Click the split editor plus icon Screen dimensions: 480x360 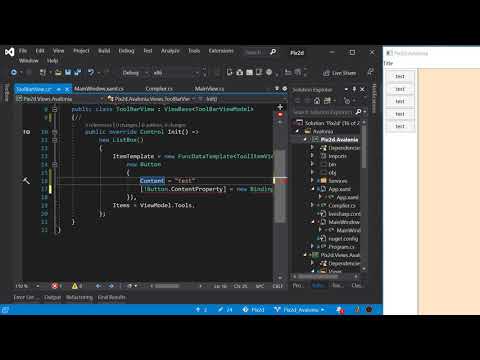280,107
